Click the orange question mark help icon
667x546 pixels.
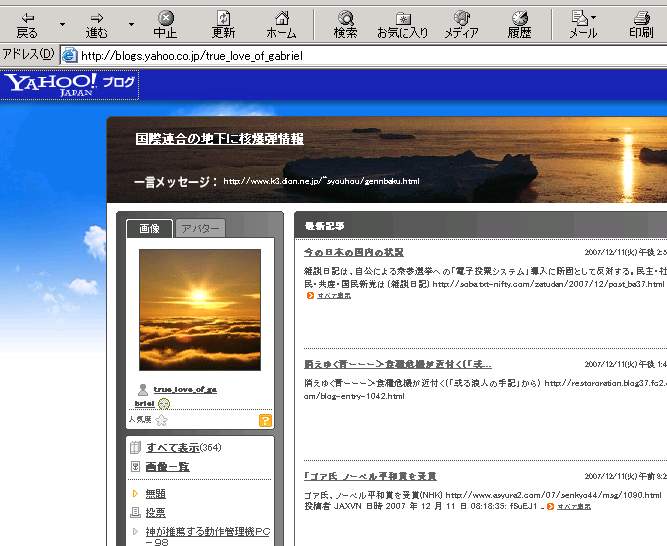(x=265, y=421)
